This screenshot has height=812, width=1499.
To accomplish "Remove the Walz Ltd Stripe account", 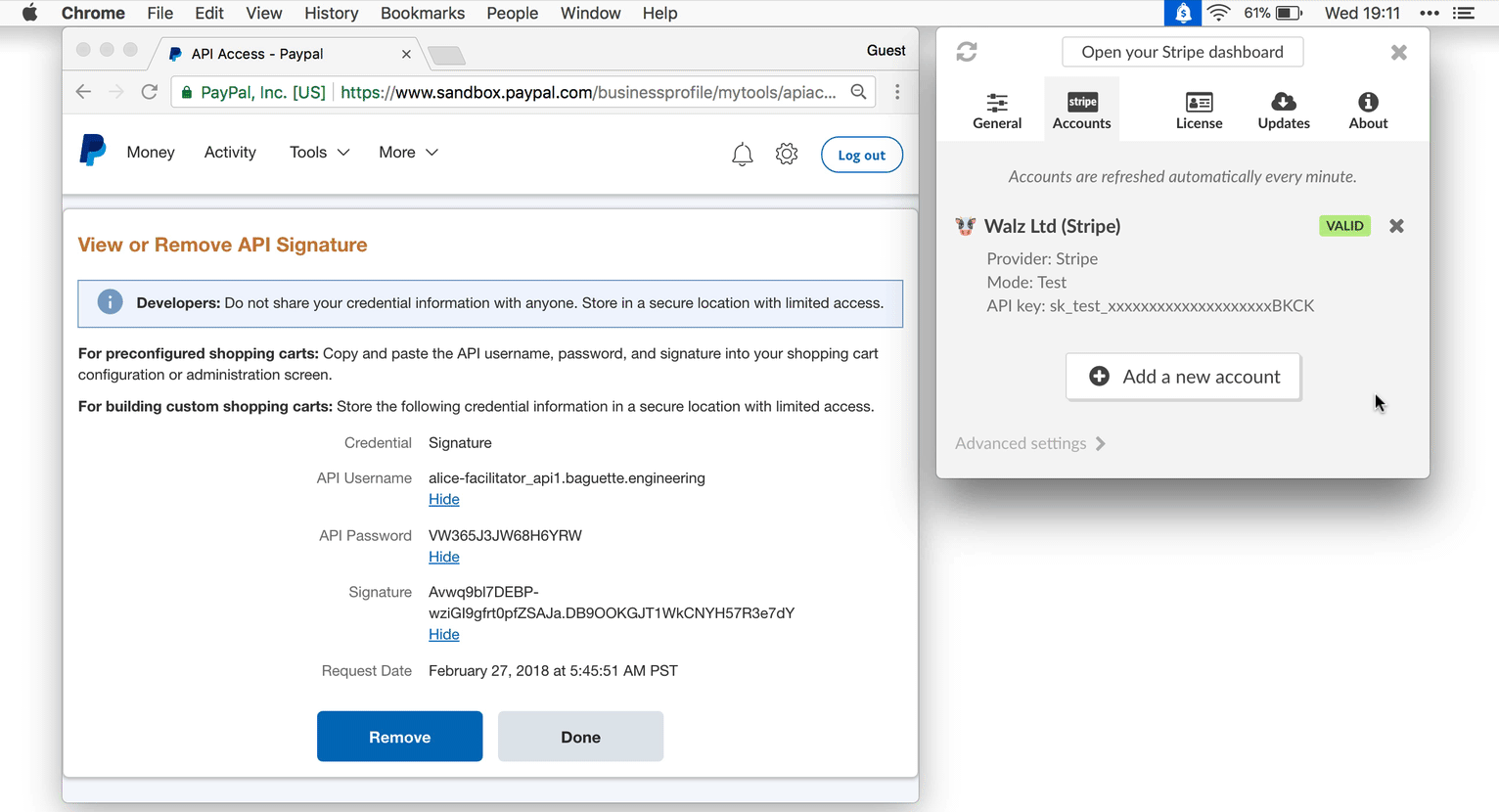I will point(1396,226).
